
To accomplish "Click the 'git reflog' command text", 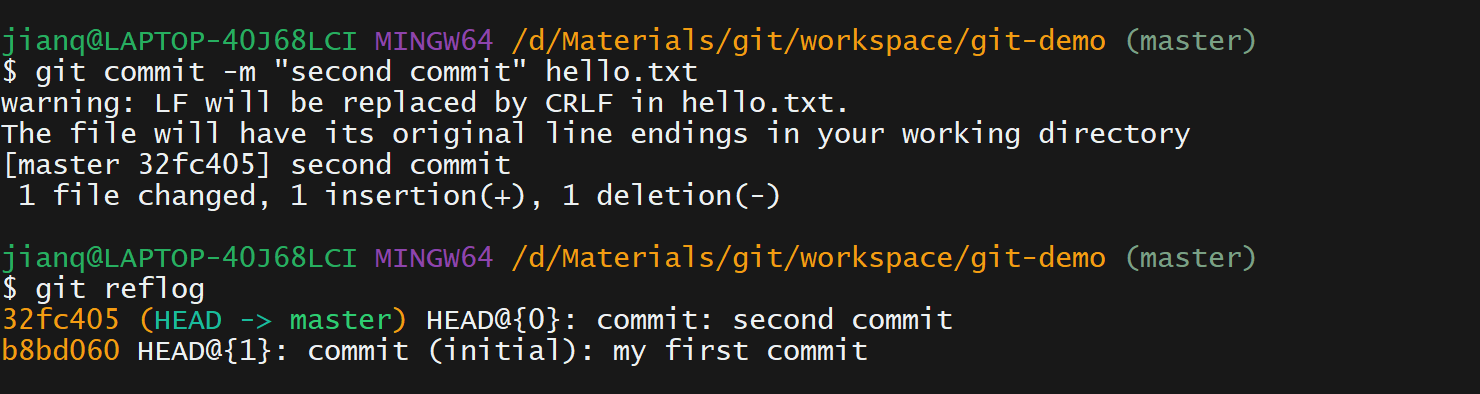I will point(120,290).
